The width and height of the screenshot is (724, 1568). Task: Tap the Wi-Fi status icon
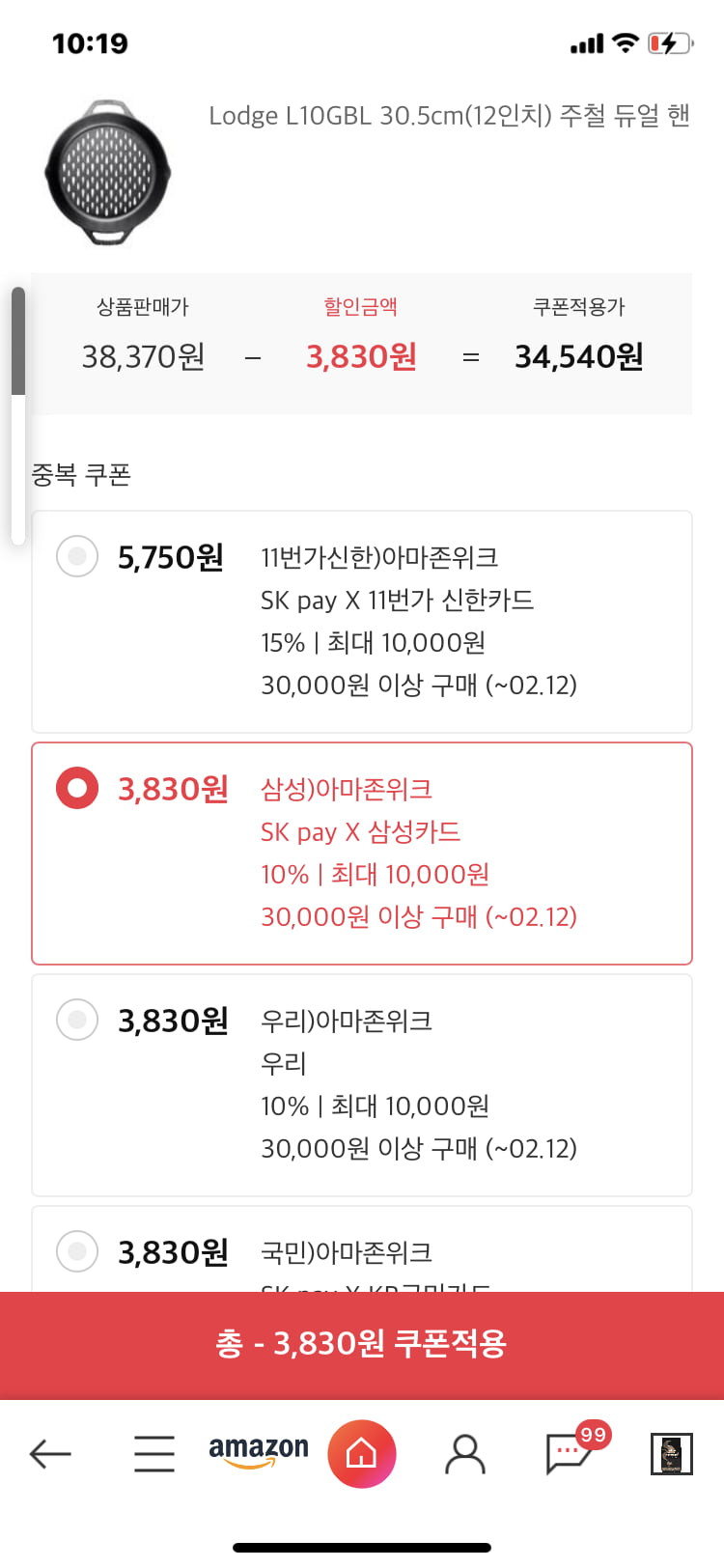coord(627,42)
